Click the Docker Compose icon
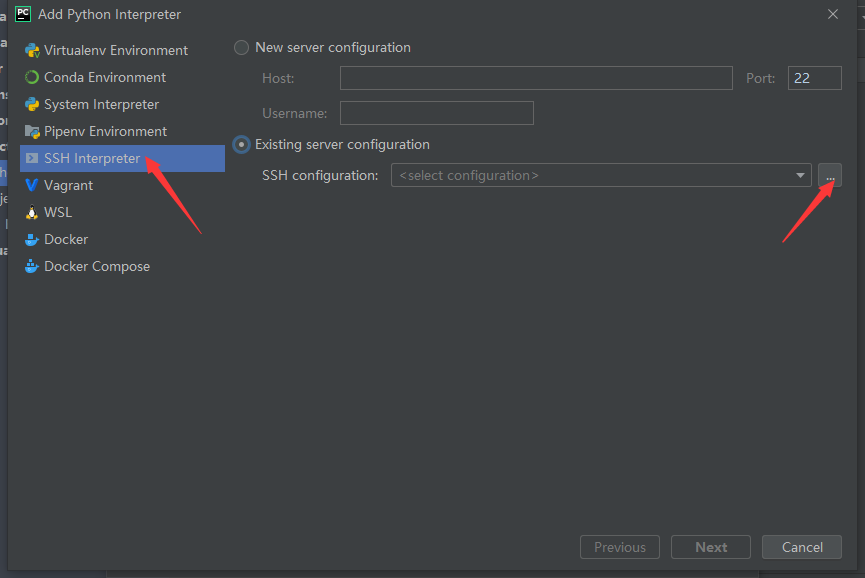Viewport: 865px width, 578px height. click(32, 267)
